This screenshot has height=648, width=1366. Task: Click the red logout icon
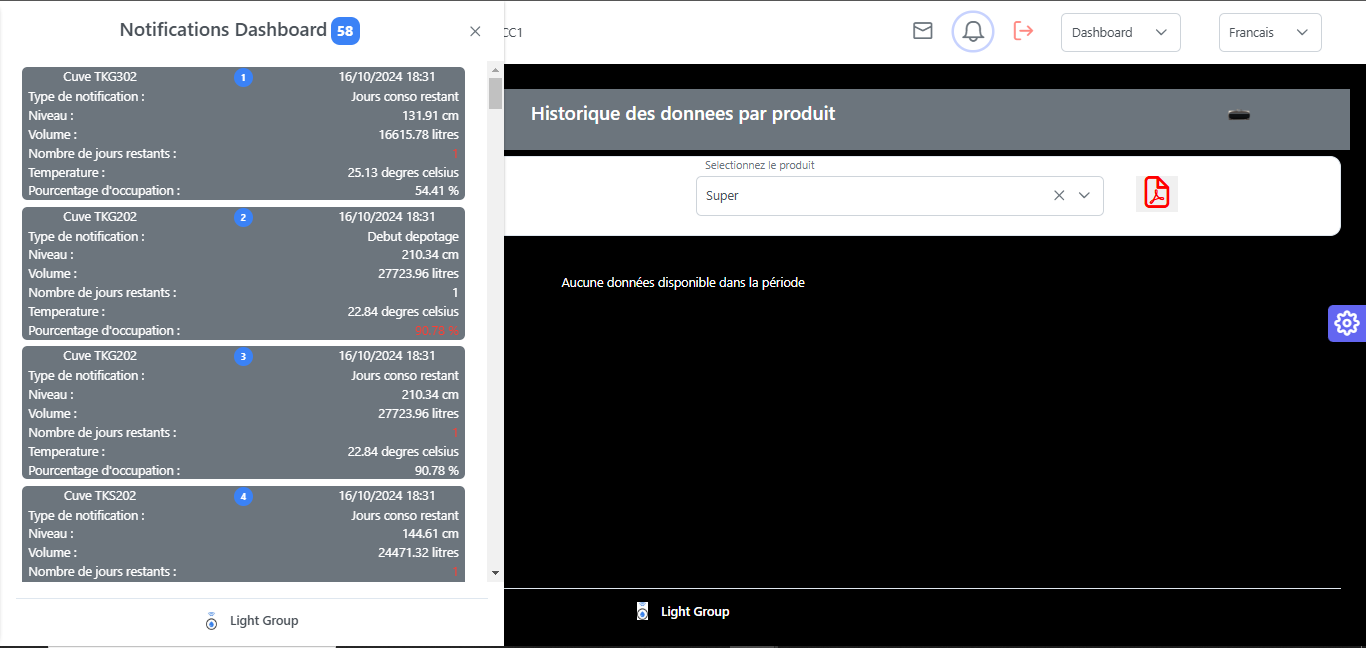pyautogui.click(x=1023, y=31)
